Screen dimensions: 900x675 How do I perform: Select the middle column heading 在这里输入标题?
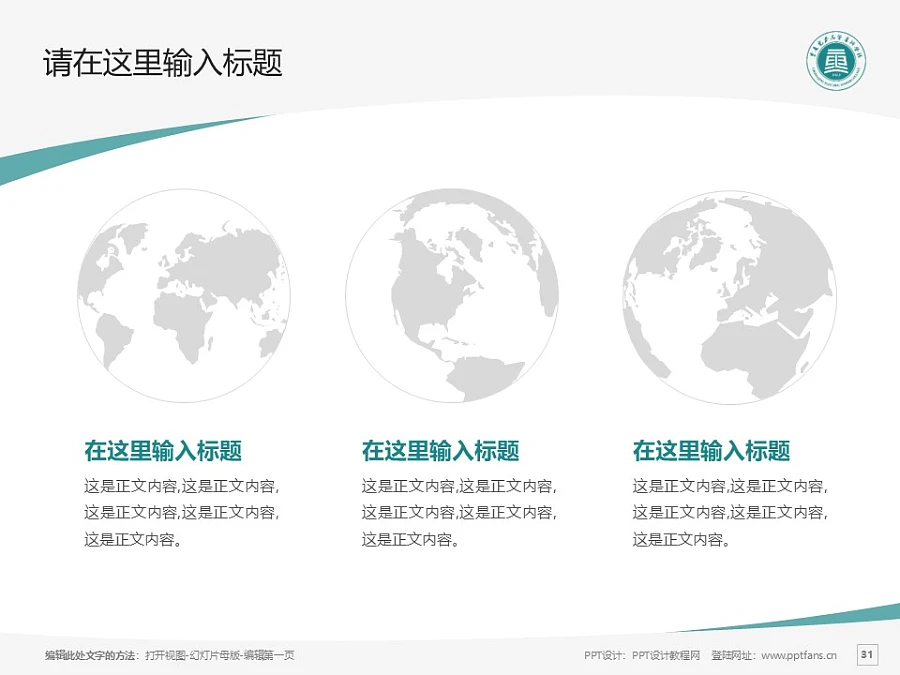[440, 451]
